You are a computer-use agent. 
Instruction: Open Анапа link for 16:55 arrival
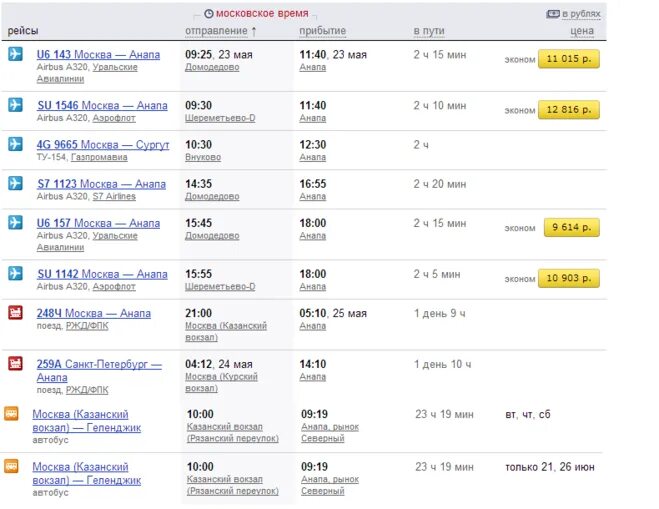[313, 196]
